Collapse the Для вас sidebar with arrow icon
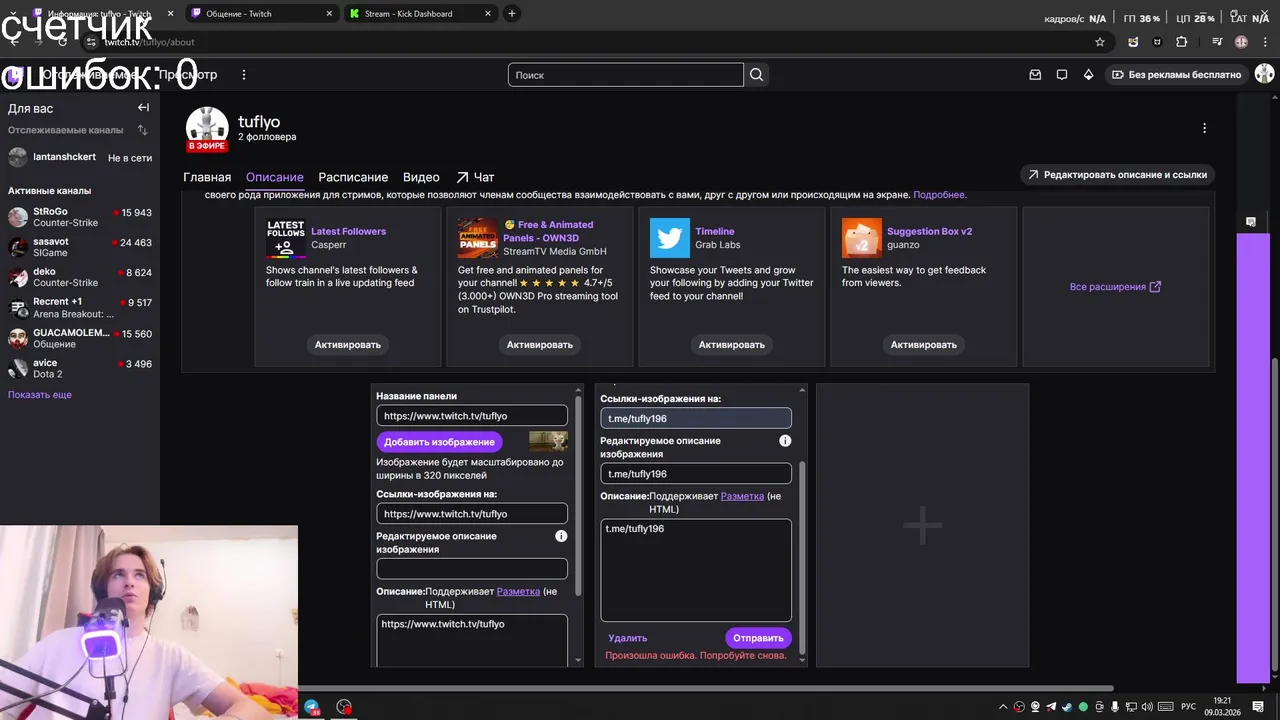 [143, 108]
